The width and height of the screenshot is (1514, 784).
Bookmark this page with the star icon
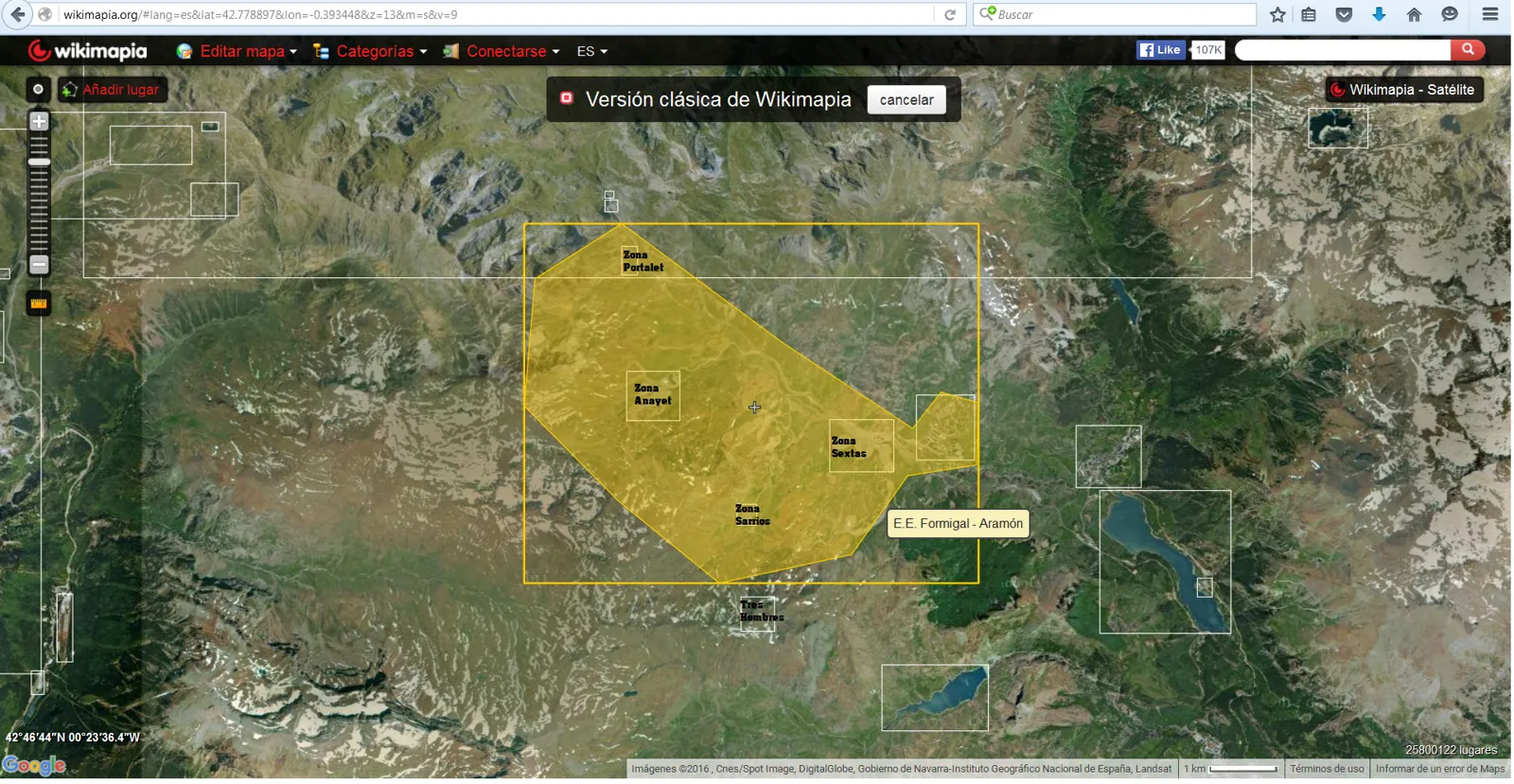coord(1277,14)
